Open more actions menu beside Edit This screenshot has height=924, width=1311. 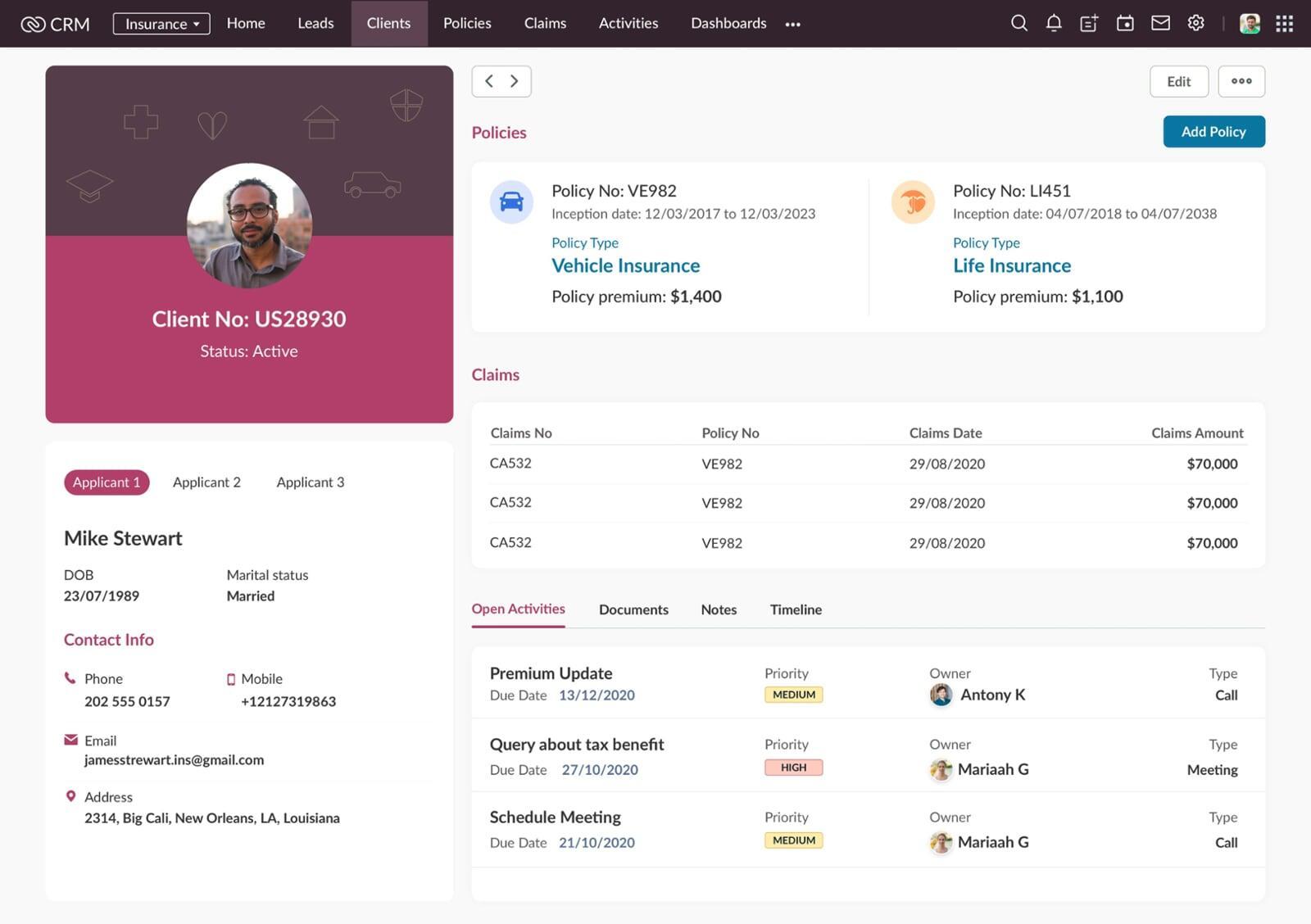(1241, 81)
